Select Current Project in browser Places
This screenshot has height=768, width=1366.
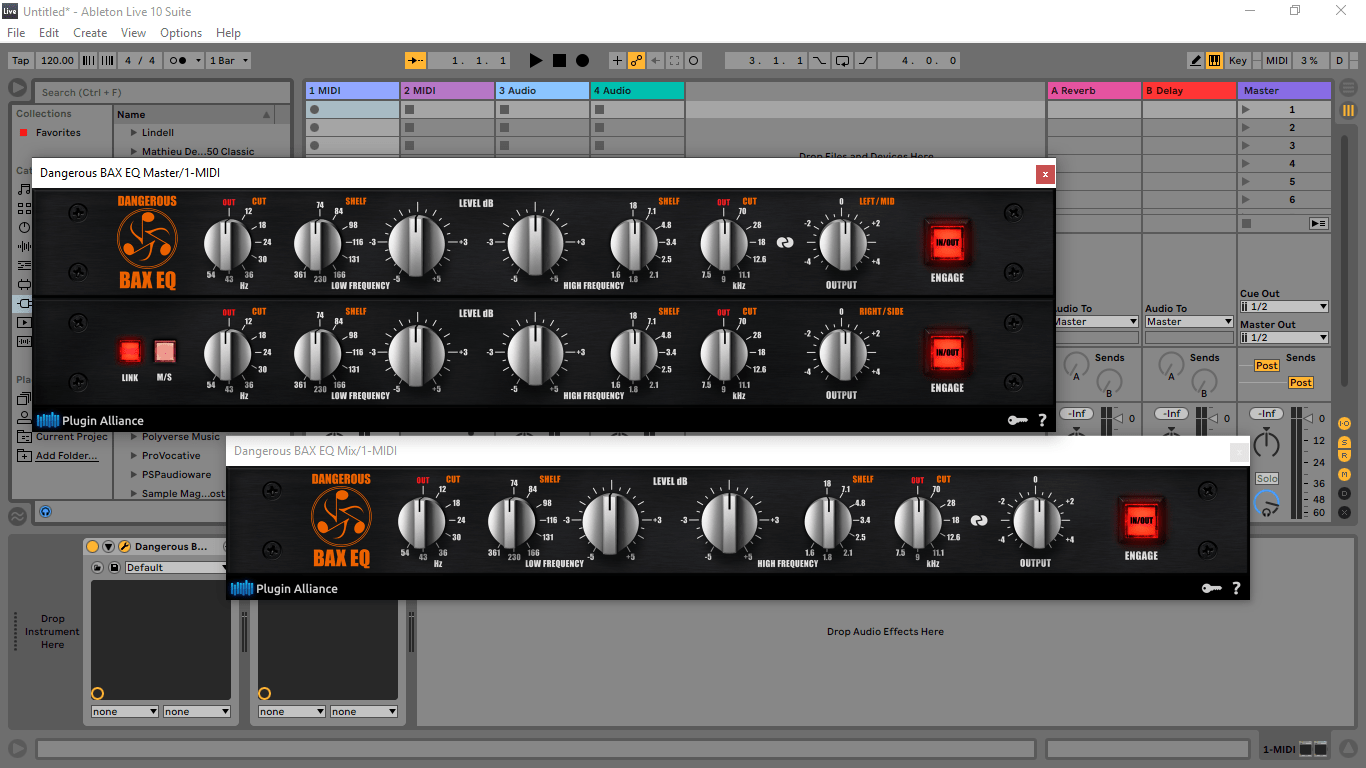click(x=72, y=437)
